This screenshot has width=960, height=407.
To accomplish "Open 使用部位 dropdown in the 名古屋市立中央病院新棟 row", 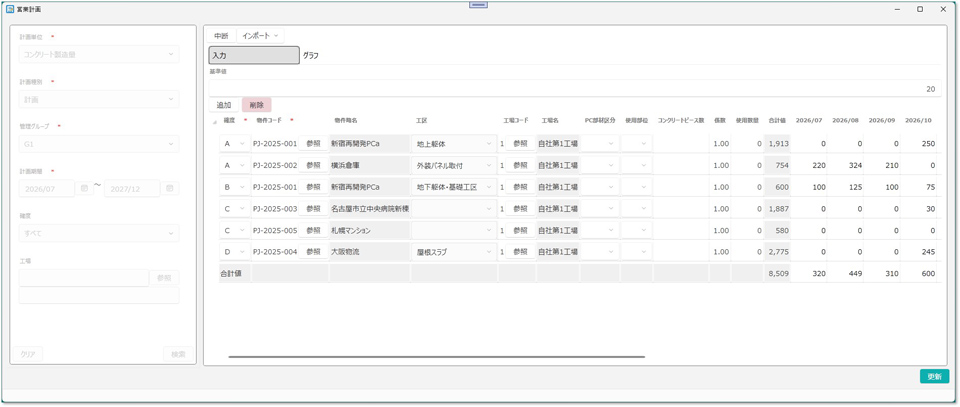I will (637, 209).
